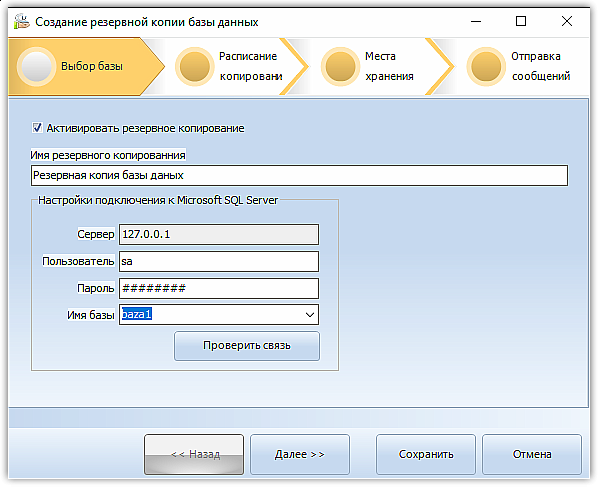Click the circle icon of Отправка сообщений step
Image resolution: width=598 pixels, height=487 pixels.
point(486,66)
